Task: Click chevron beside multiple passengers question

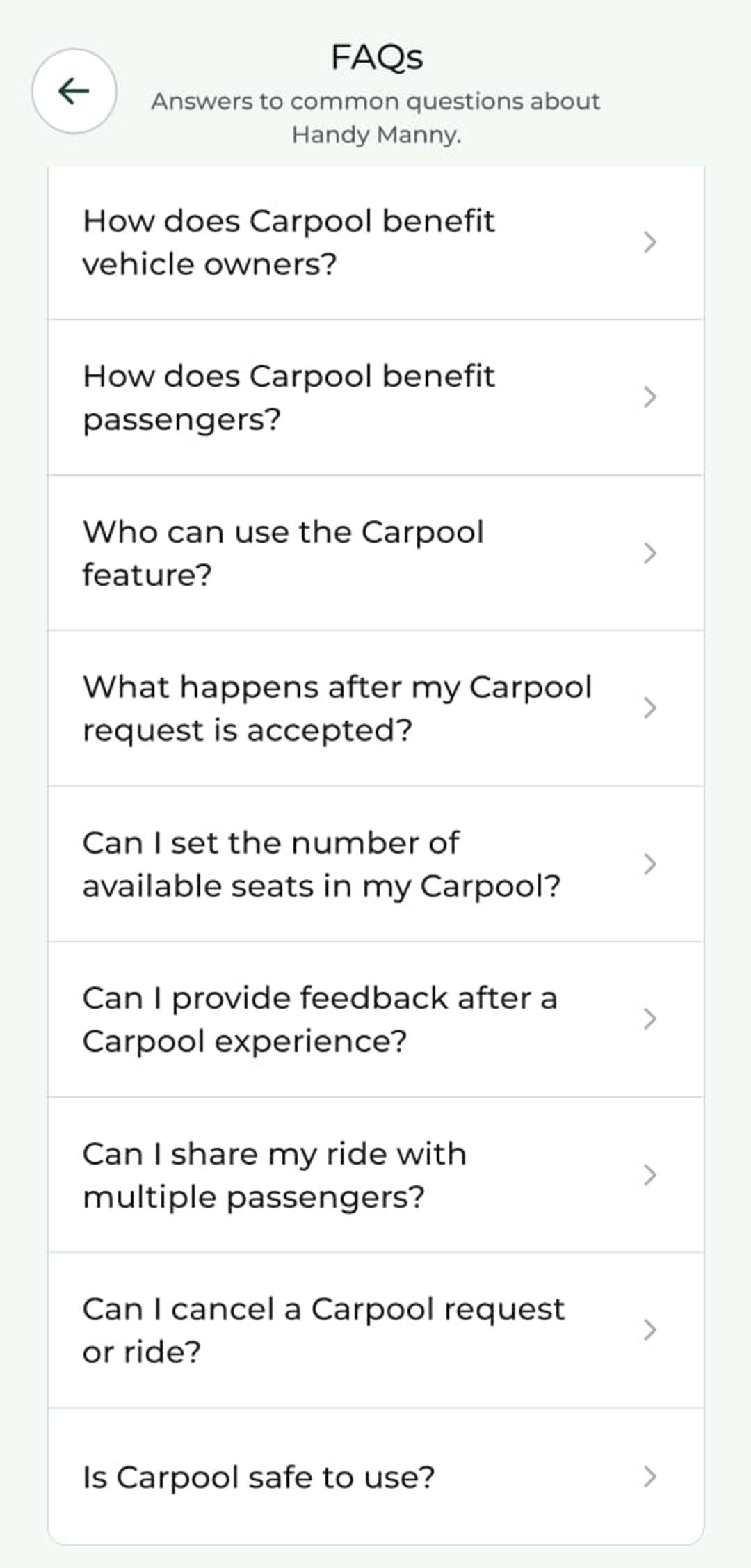Action: pyautogui.click(x=650, y=1175)
